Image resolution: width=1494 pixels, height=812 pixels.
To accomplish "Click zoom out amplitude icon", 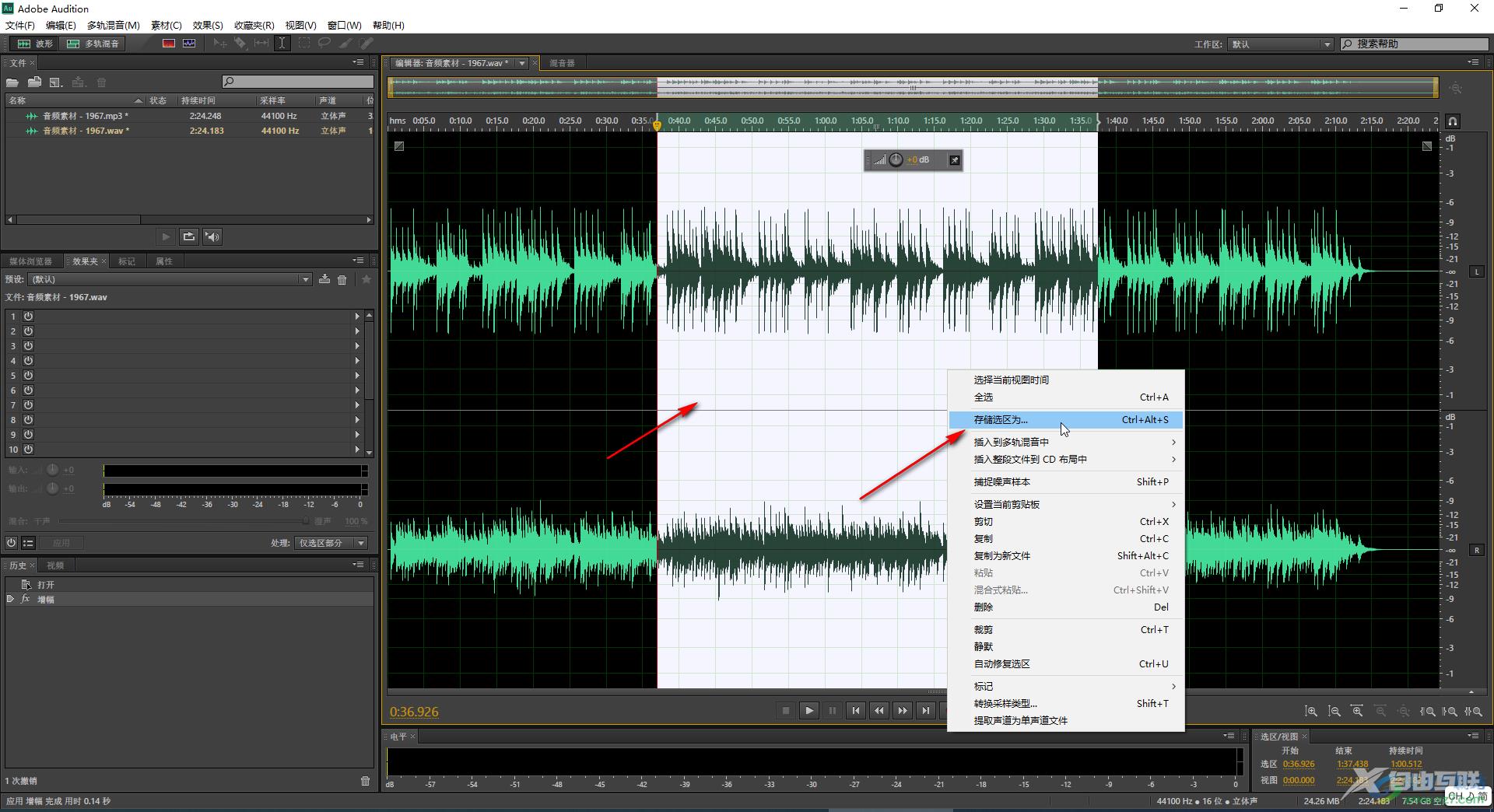I will 1334,711.
